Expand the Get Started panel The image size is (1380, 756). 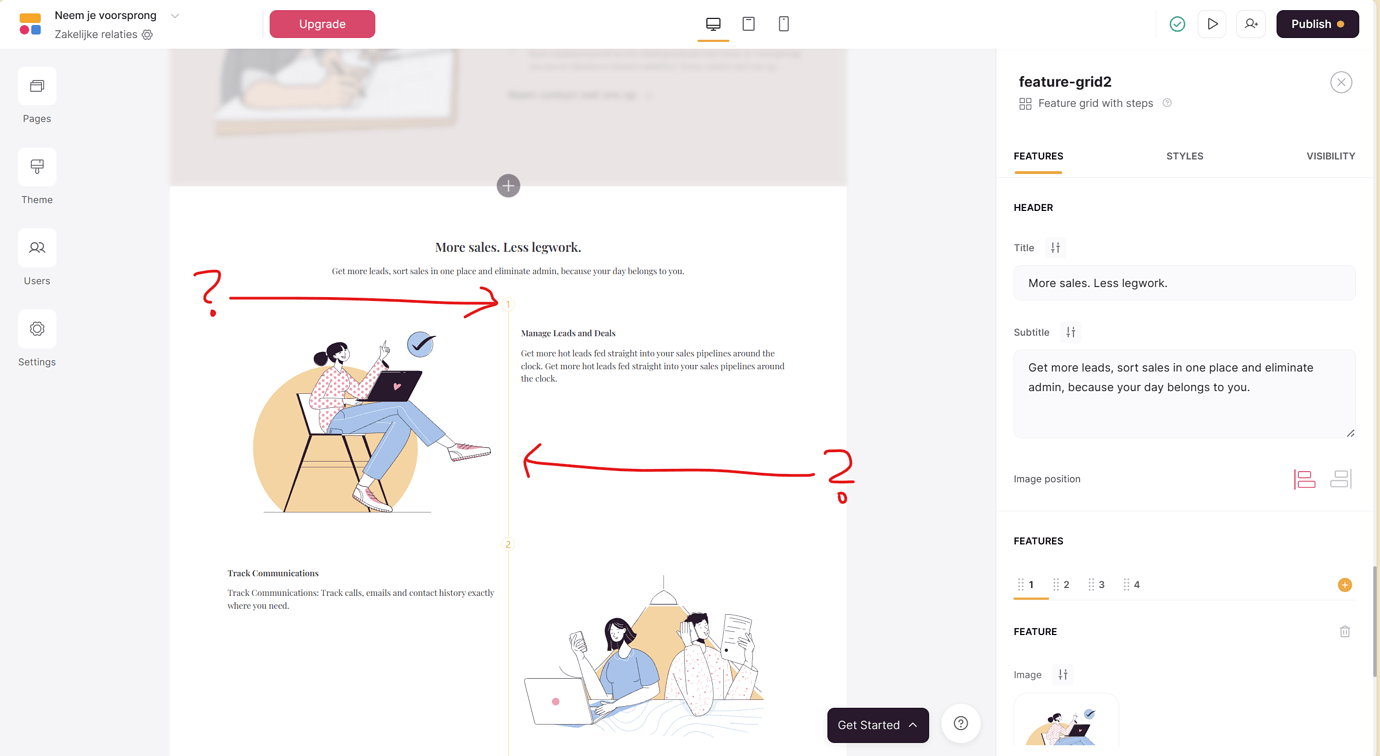tap(878, 725)
